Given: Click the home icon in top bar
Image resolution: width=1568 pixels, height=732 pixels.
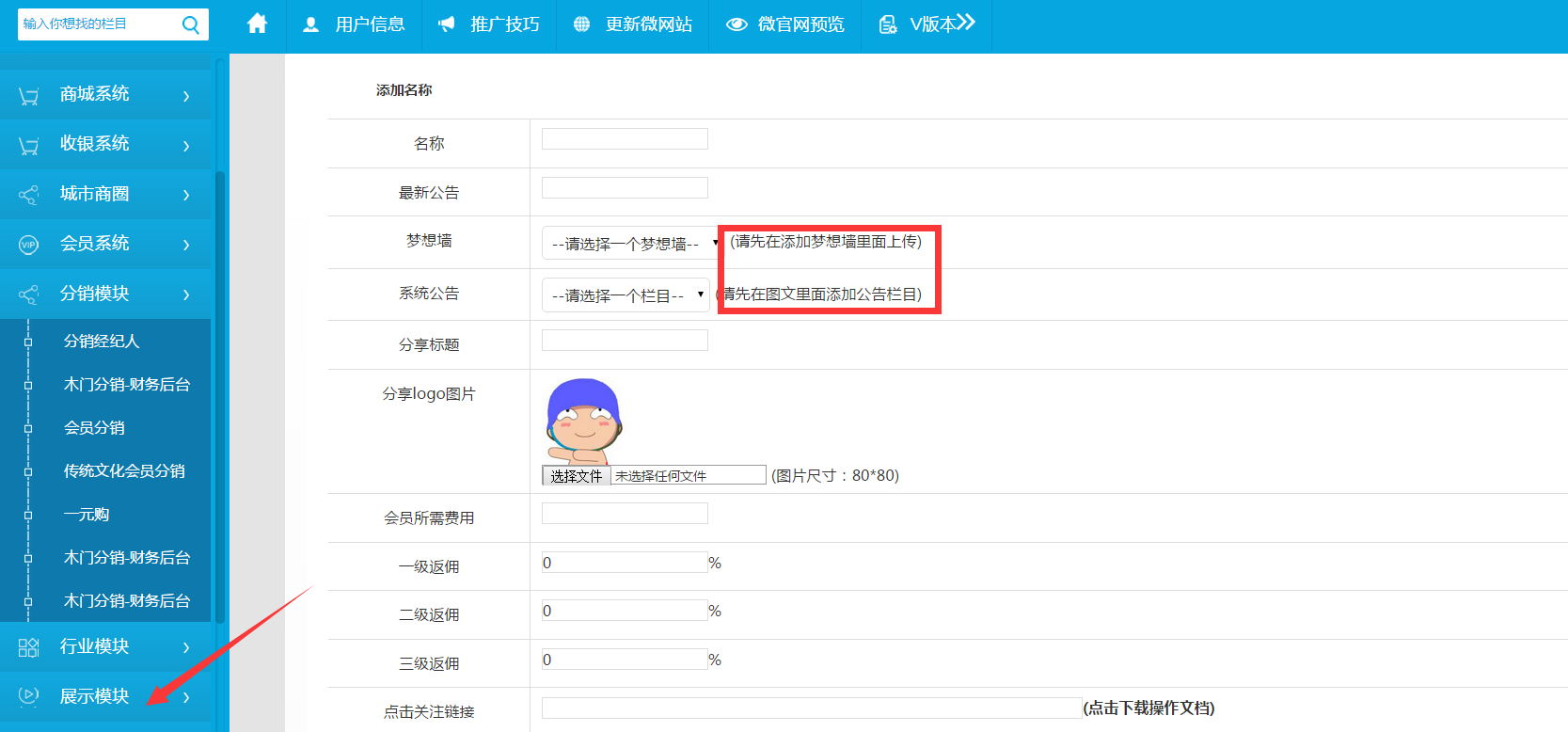Looking at the screenshot, I should [257, 24].
